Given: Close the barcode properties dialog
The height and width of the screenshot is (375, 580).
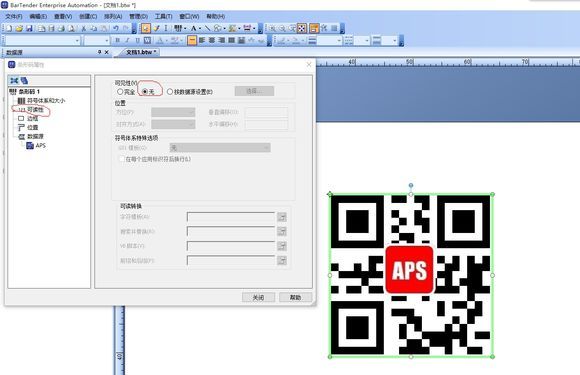Looking at the screenshot, I should click(309, 64).
